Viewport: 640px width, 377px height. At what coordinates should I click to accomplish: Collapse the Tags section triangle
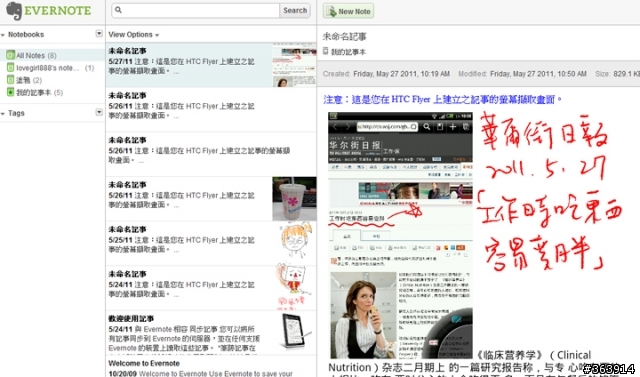coord(3,113)
